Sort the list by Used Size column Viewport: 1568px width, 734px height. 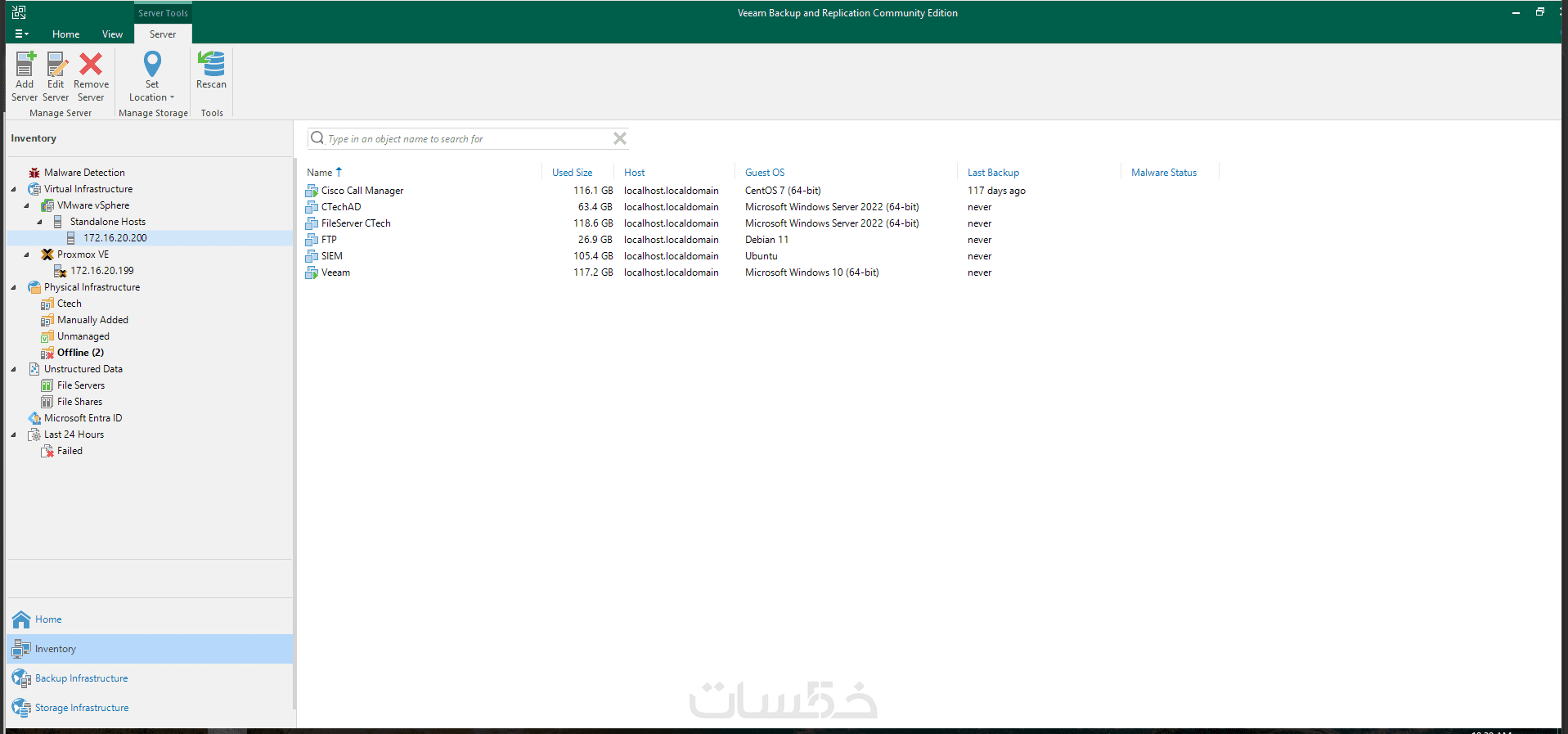573,173
